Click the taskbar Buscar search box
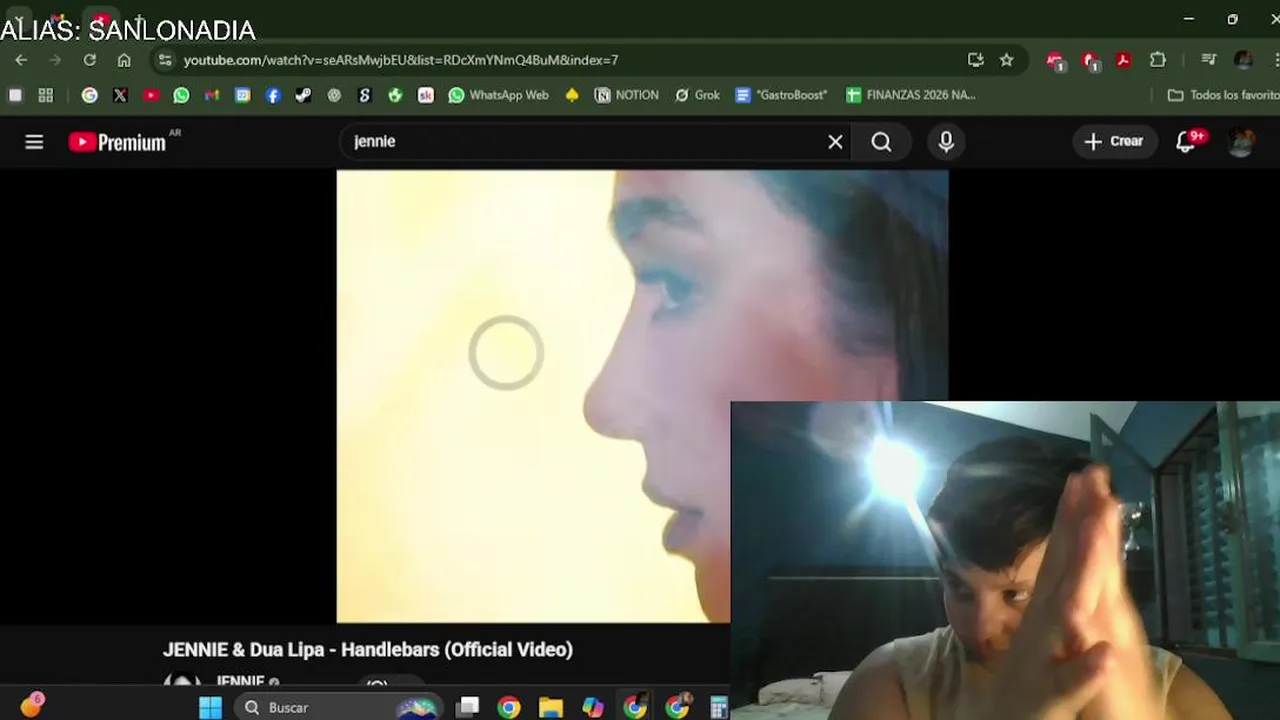The width and height of the screenshot is (1280, 720). [340, 708]
